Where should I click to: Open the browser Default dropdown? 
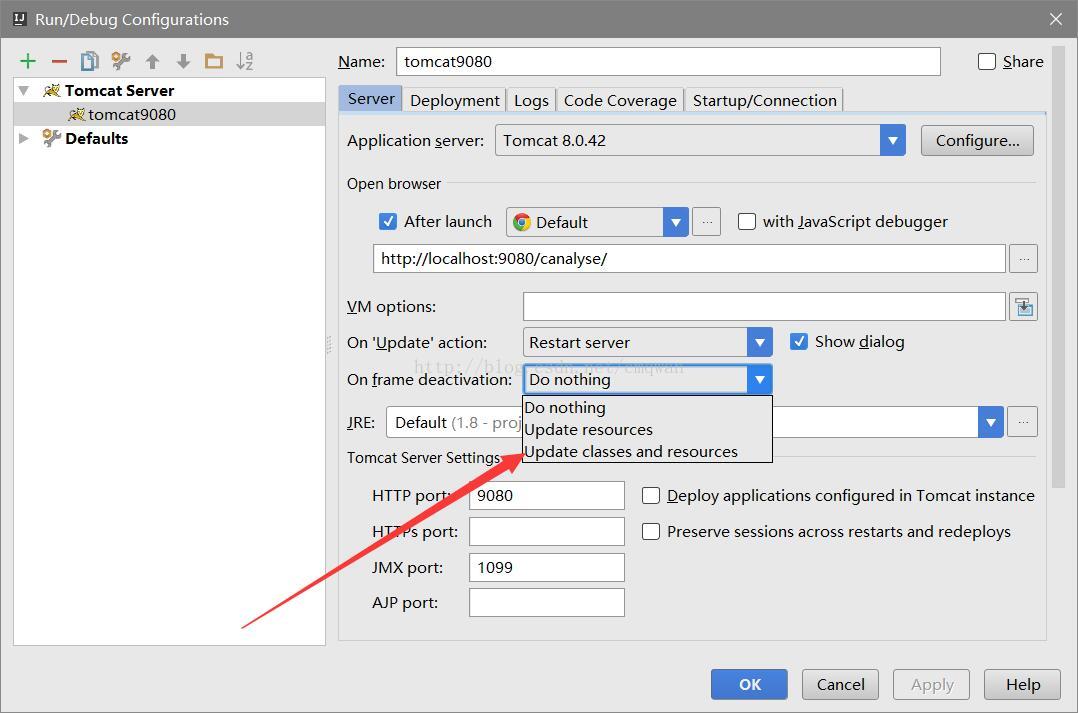[676, 222]
